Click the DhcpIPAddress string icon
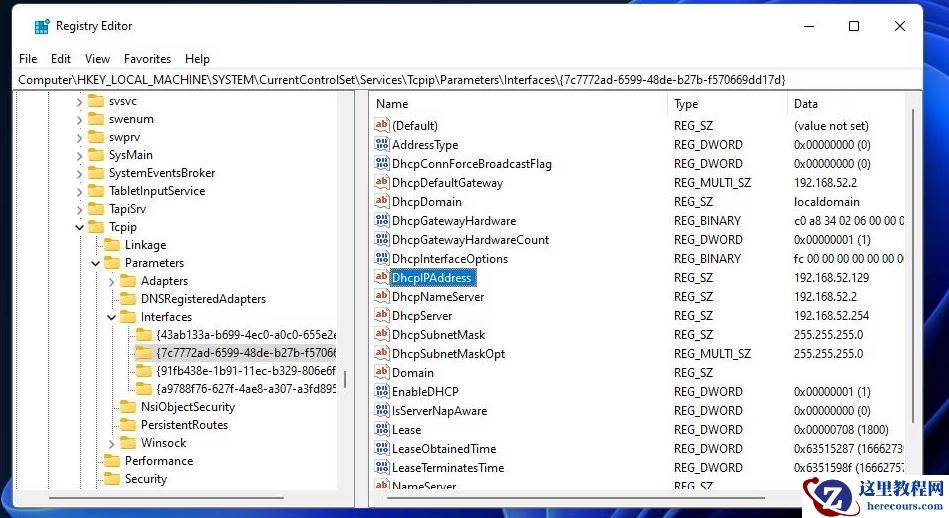 [382, 277]
